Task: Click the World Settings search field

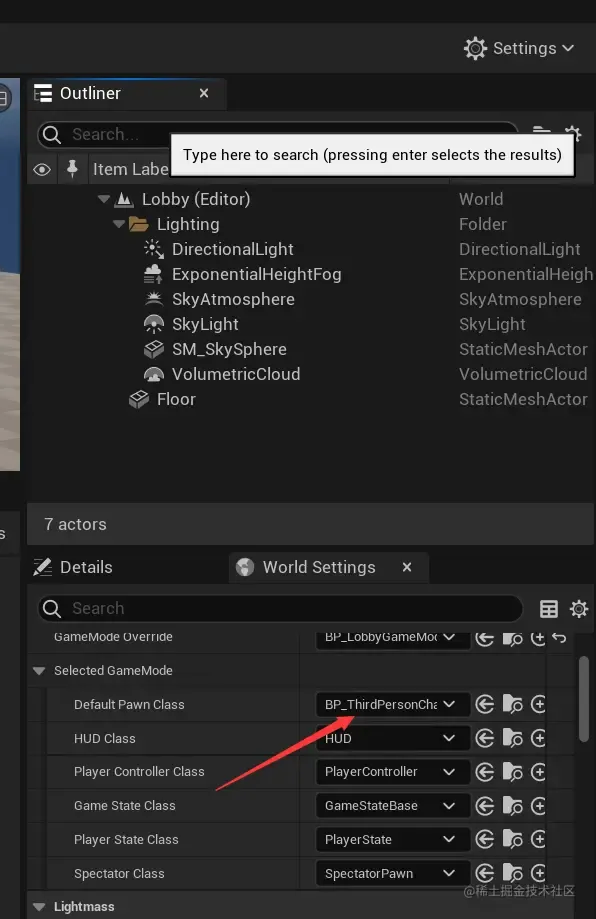Action: tap(280, 608)
